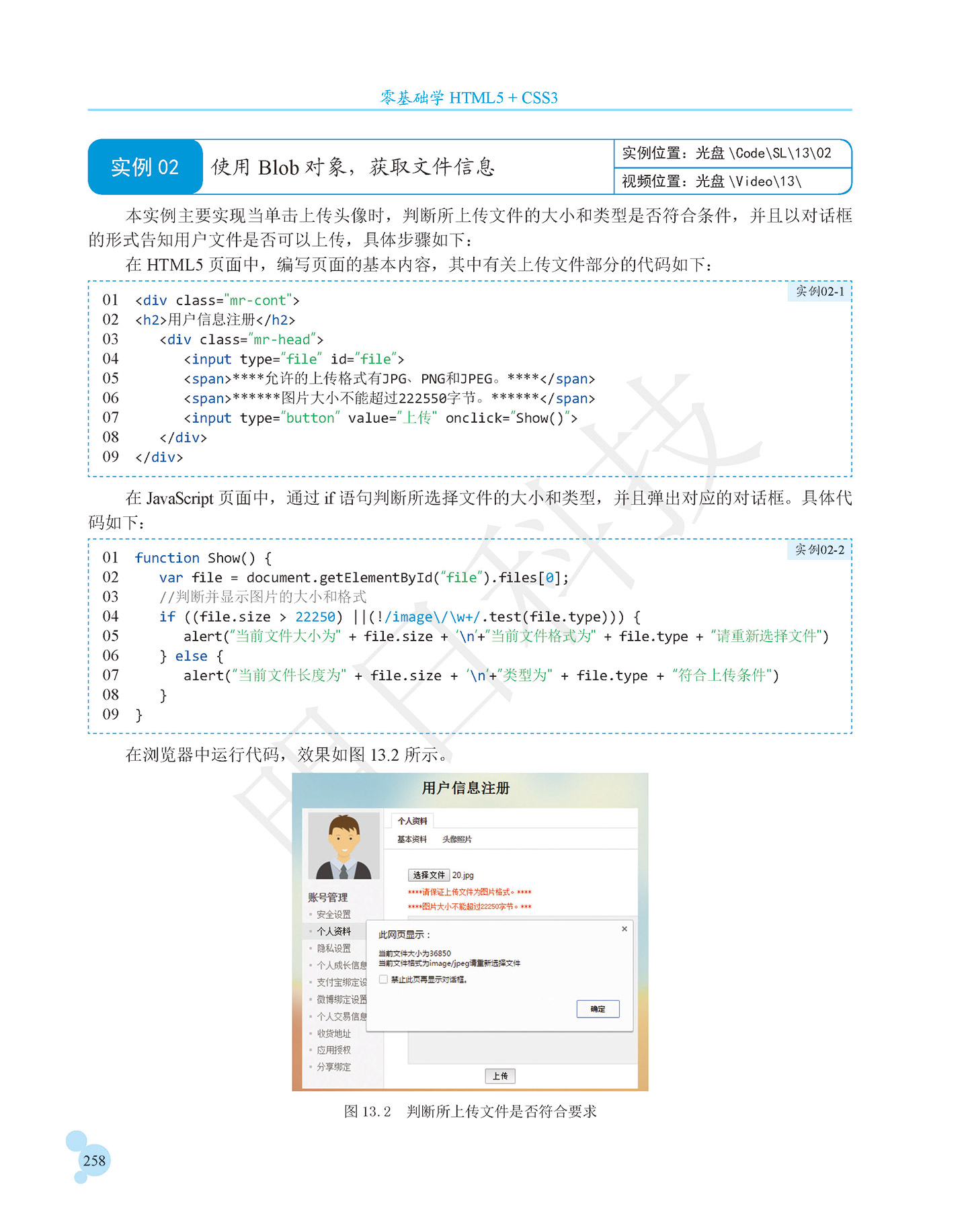Image resolution: width=968 pixels, height=1232 pixels.
Task: Click the 上传 upload button
Action: pos(500,1076)
